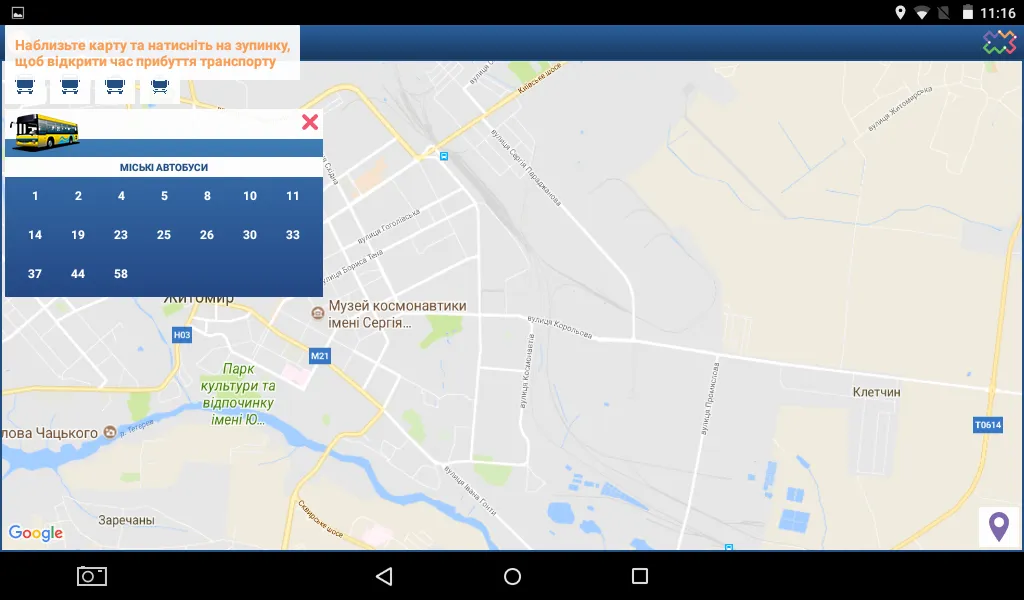Pick bus route 19
Image resolution: width=1024 pixels, height=600 pixels.
[78, 235]
